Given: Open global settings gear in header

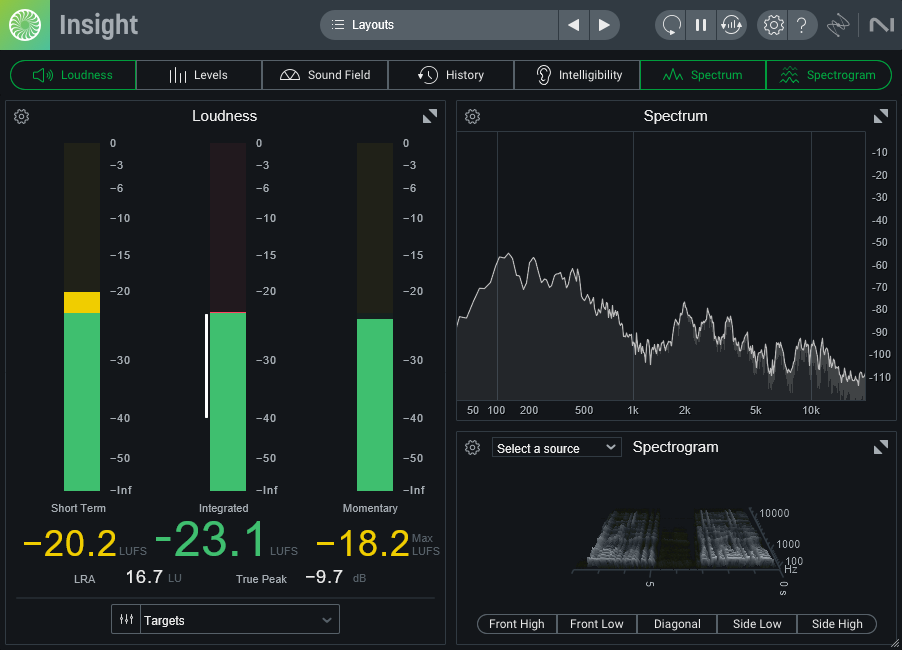Looking at the screenshot, I should coord(773,25).
